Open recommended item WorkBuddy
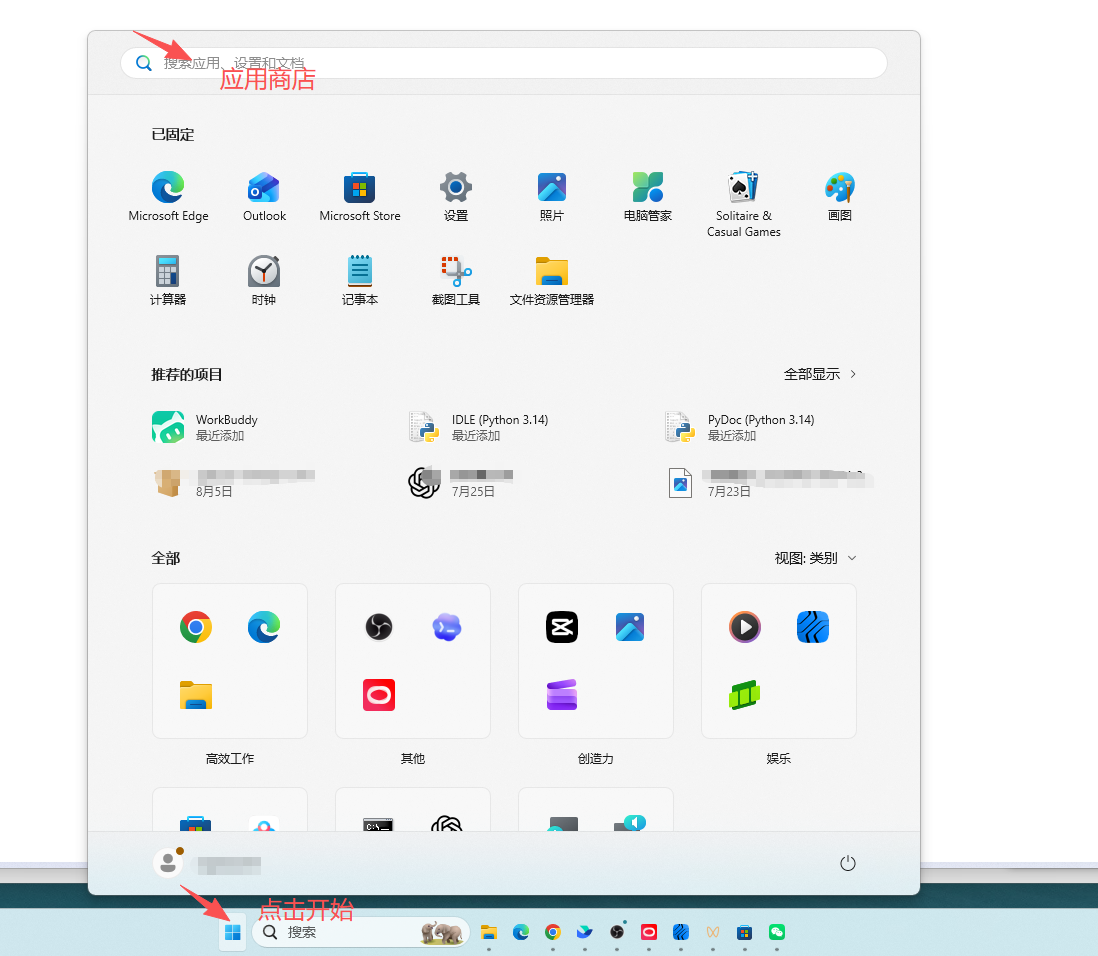The image size is (1098, 956). [x=205, y=427]
